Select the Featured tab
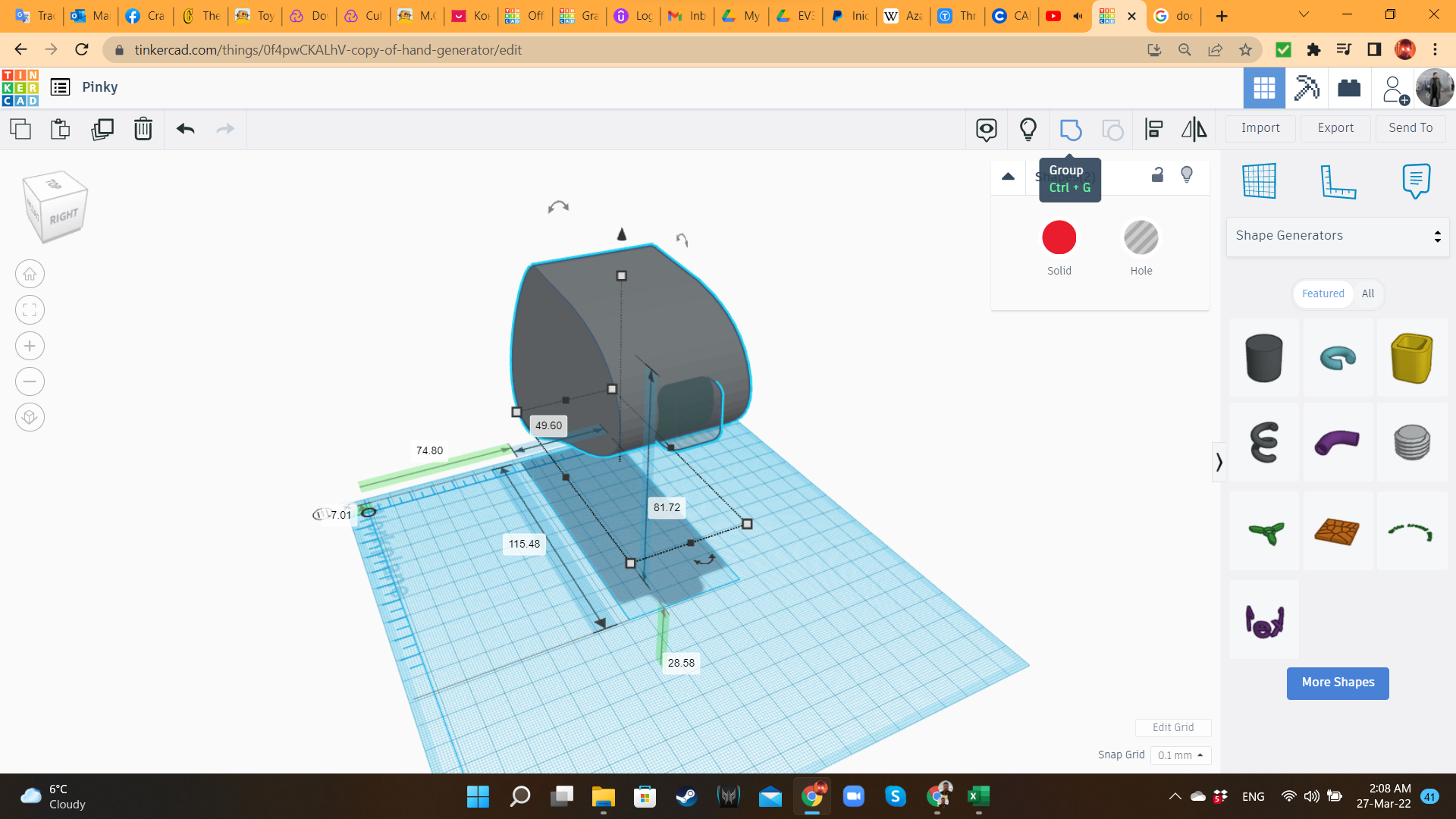Image resolution: width=1456 pixels, height=819 pixels. coord(1323,293)
